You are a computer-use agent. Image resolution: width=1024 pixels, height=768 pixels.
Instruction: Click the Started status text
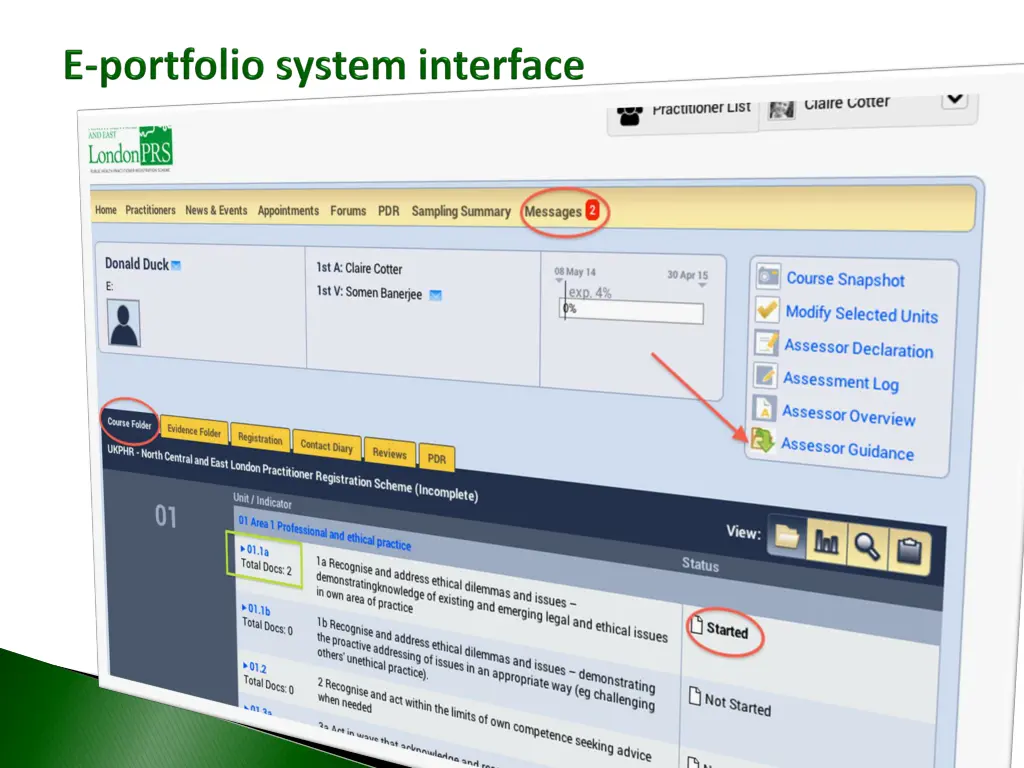tap(727, 630)
